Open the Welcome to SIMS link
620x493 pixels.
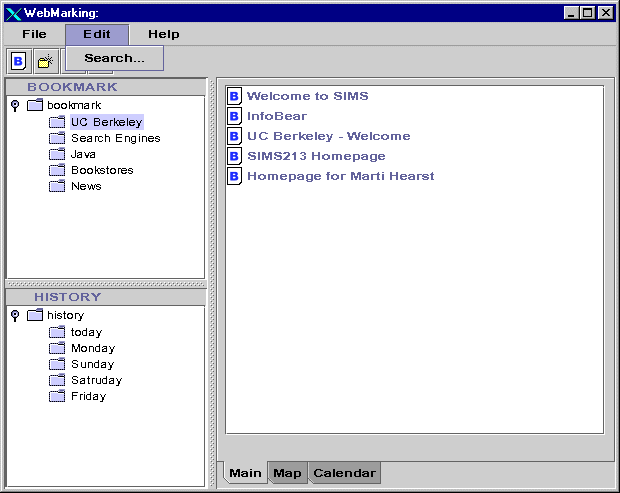tap(308, 96)
